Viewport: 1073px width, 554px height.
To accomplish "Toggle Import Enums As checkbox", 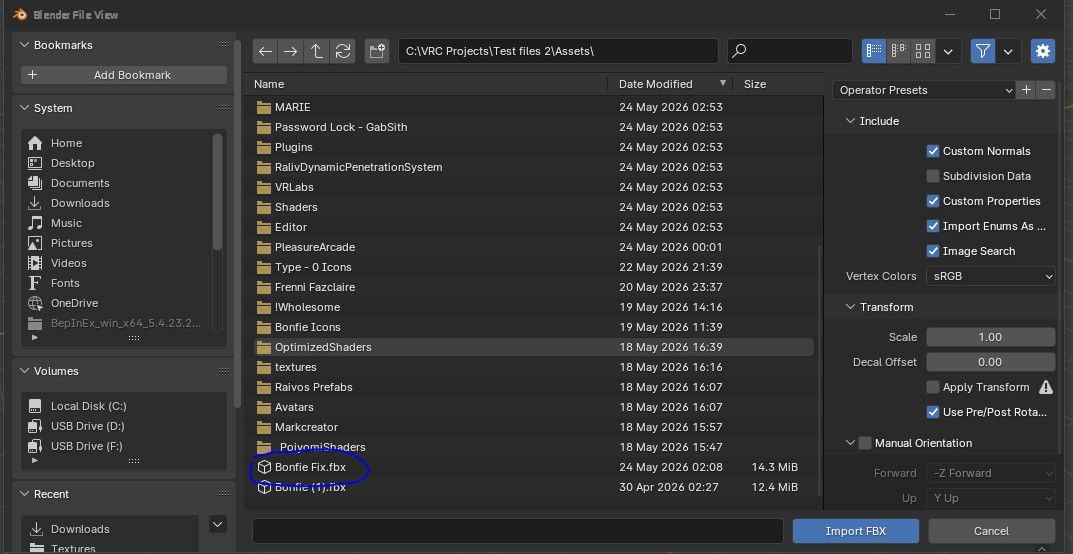I will [x=933, y=226].
